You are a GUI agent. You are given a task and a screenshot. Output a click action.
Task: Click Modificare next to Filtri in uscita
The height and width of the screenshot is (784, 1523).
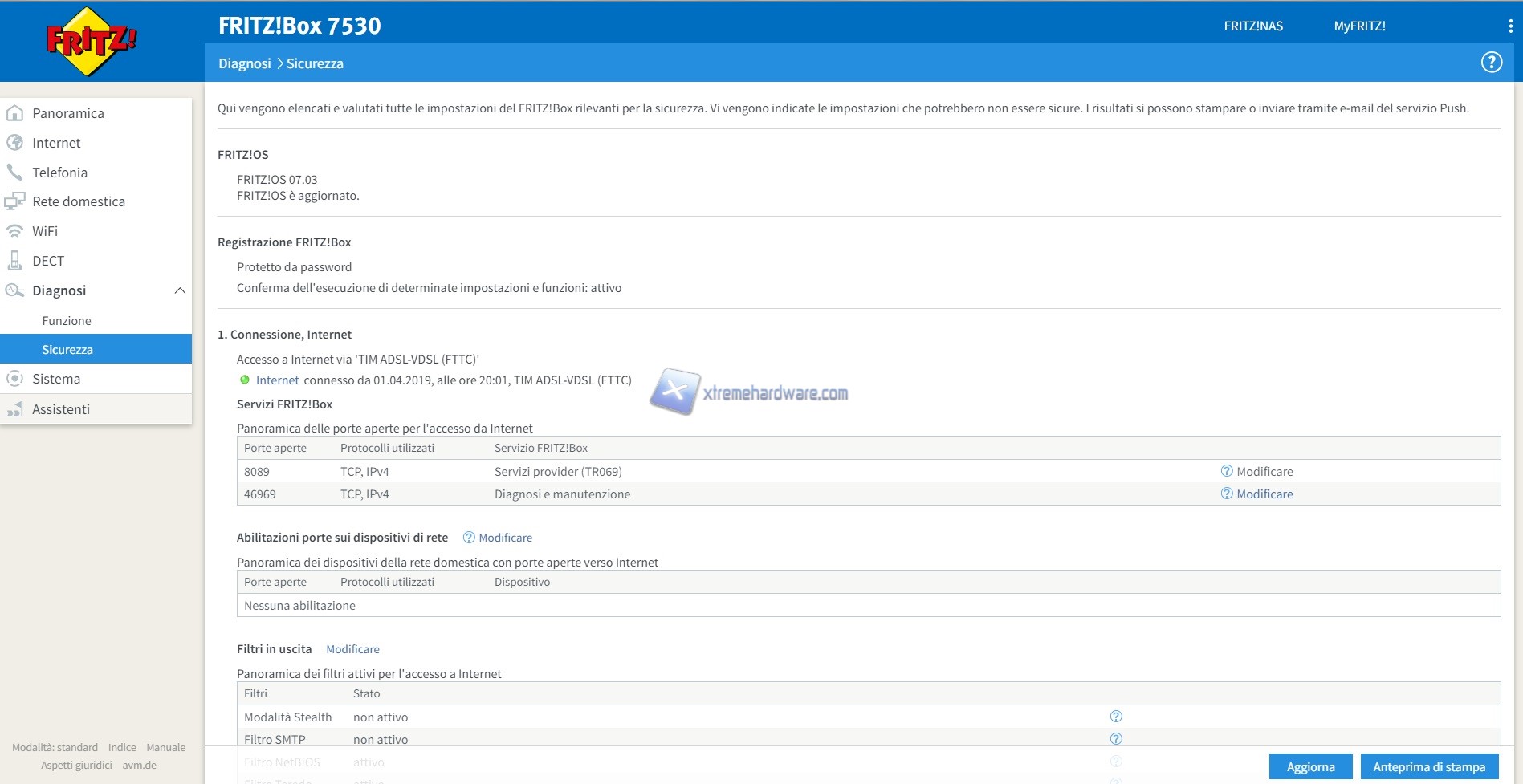click(352, 649)
